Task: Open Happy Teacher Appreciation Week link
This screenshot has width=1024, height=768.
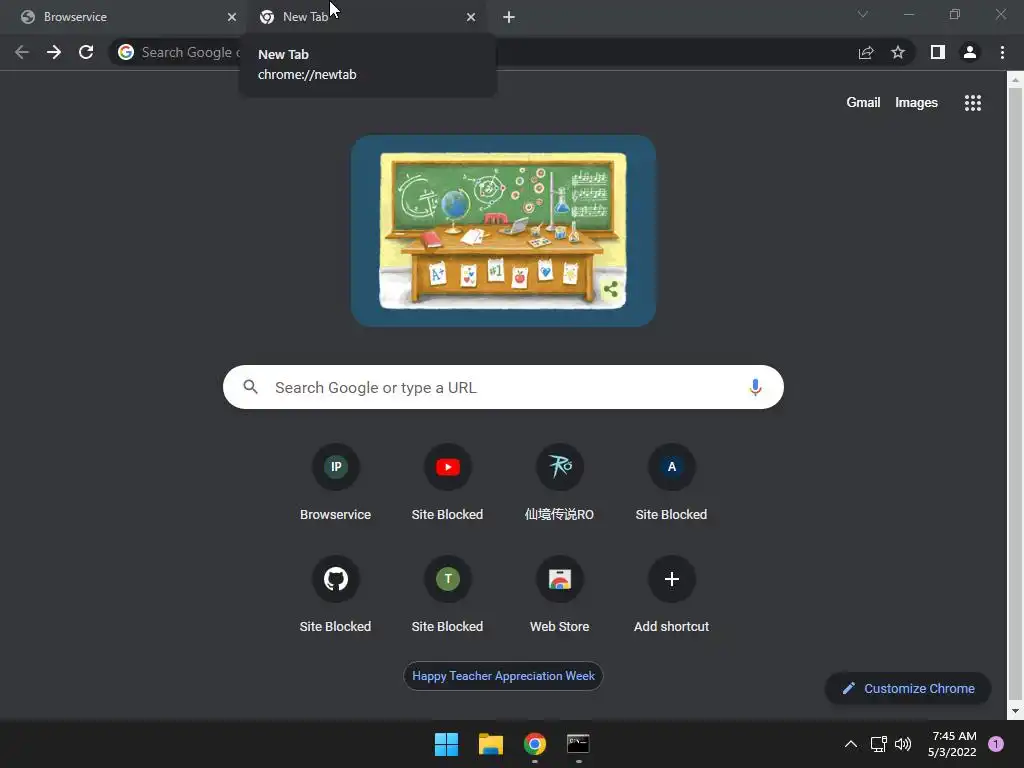Action: coord(503,676)
